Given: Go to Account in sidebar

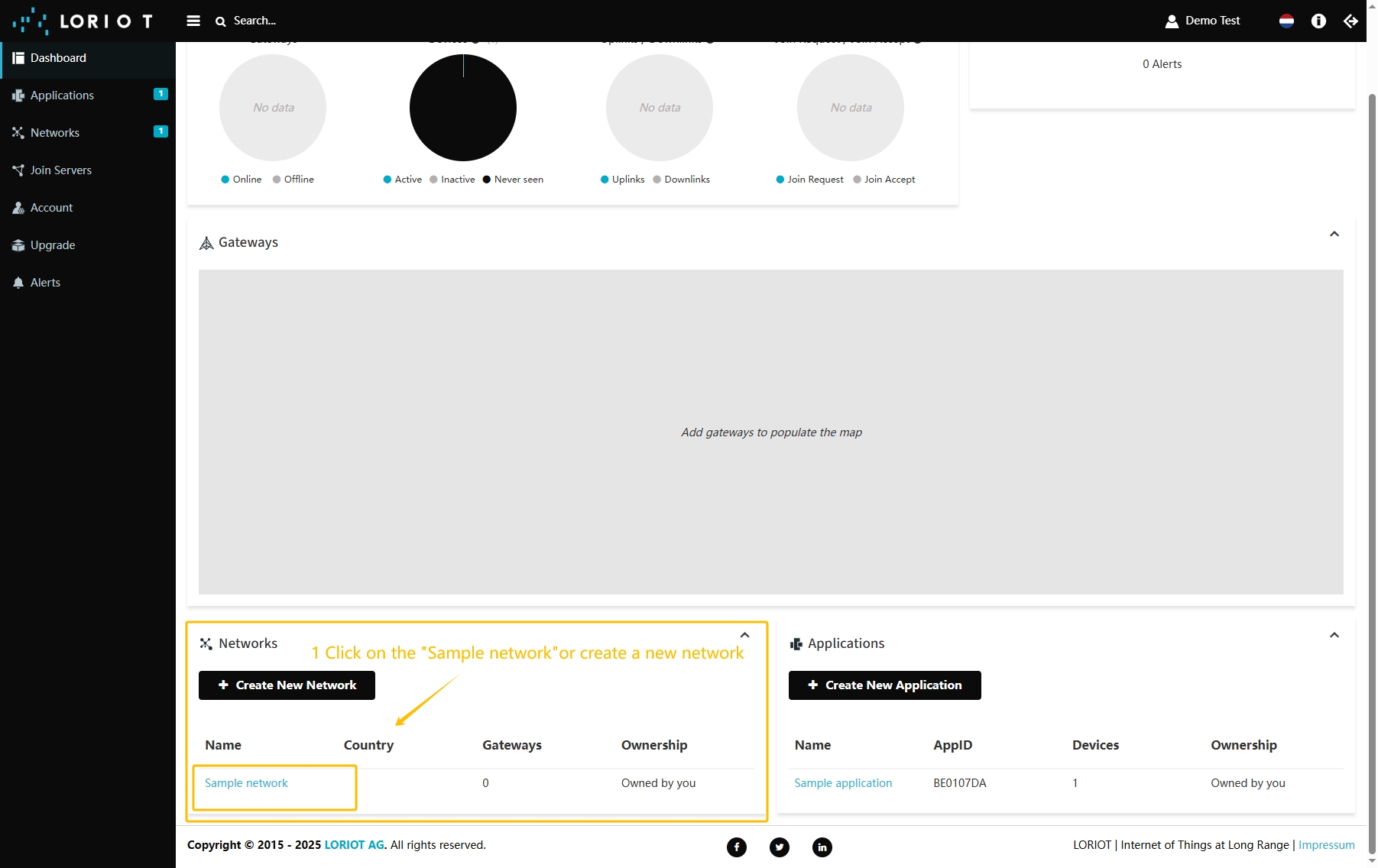Looking at the screenshot, I should pos(51,208).
